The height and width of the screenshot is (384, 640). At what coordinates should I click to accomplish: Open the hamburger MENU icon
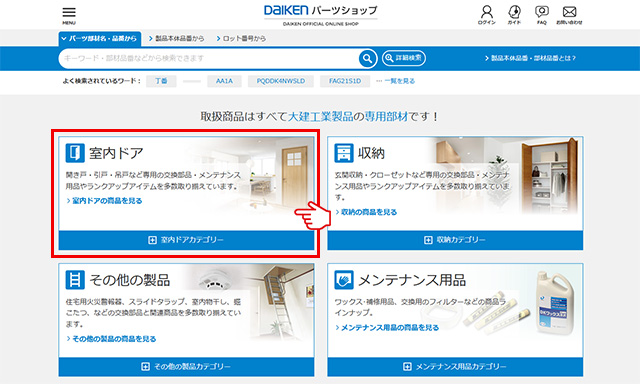(x=69, y=16)
